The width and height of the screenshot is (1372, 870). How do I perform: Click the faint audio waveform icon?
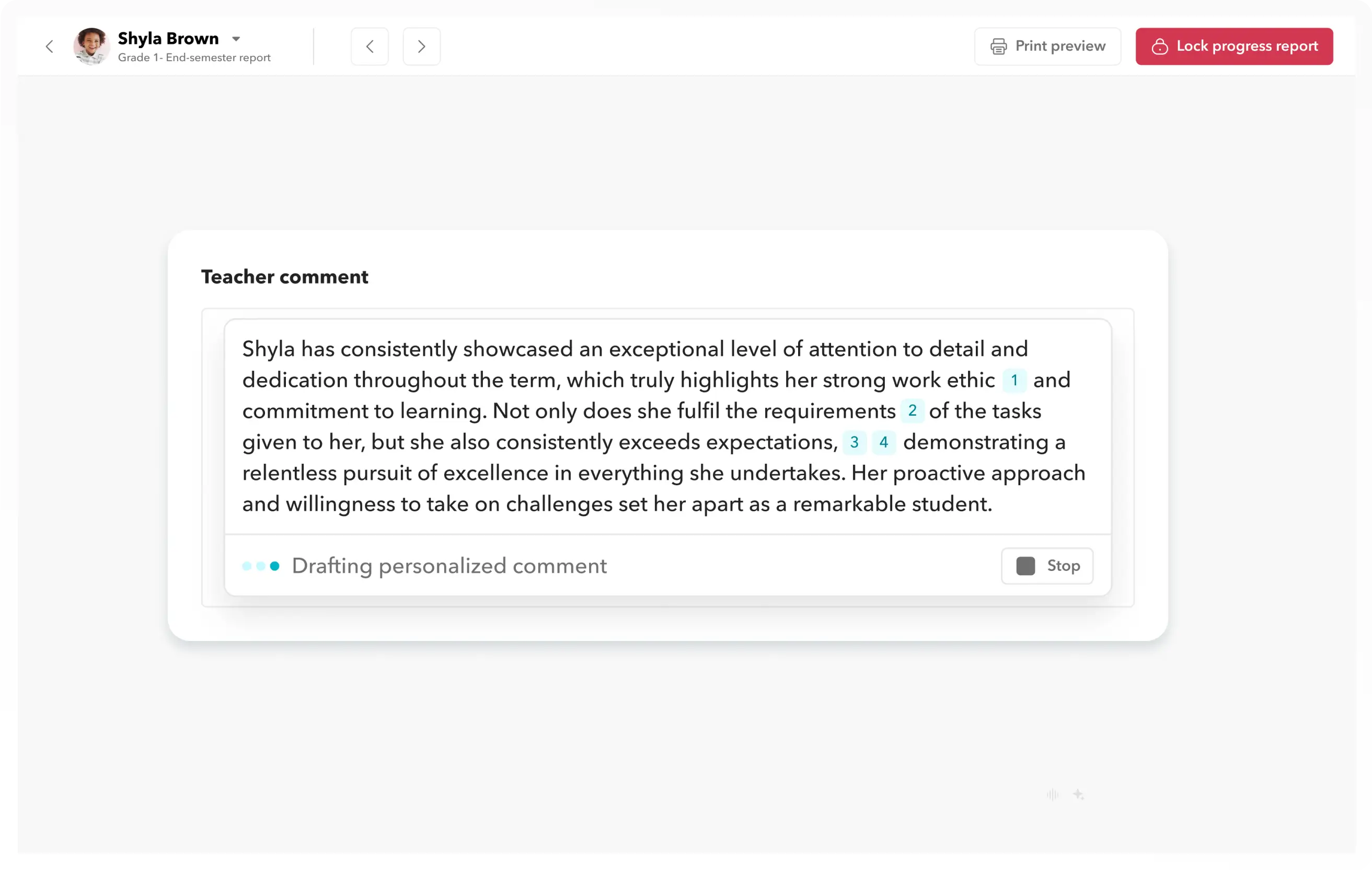pyautogui.click(x=1052, y=794)
